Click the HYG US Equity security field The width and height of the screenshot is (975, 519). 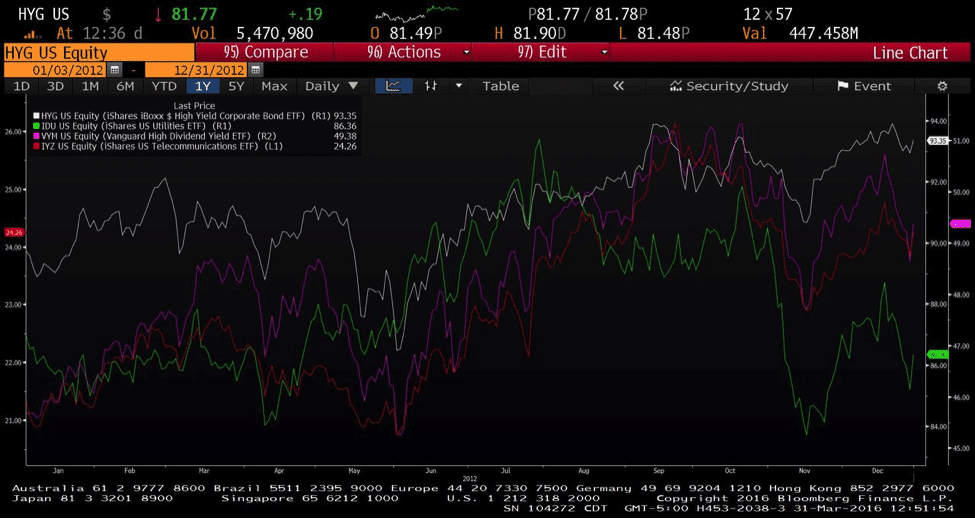coord(99,53)
